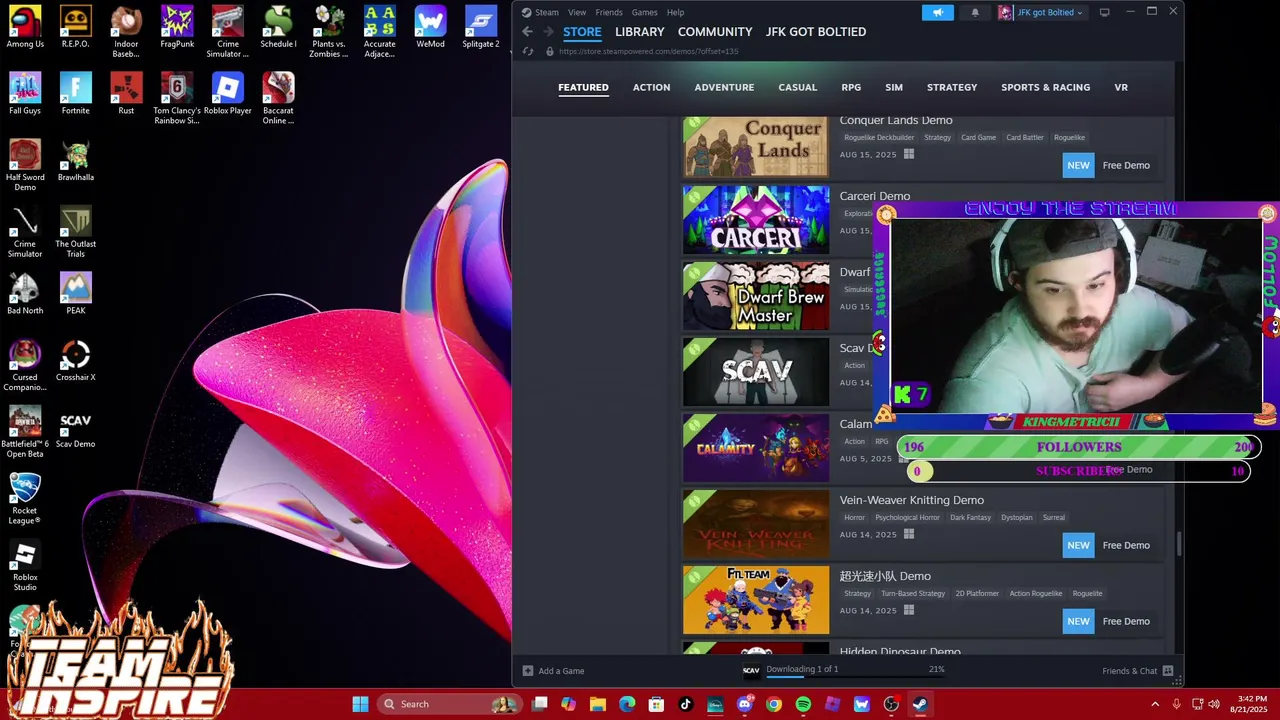Select the Rocket League desktop icon
The image size is (1280, 720).
point(25,498)
